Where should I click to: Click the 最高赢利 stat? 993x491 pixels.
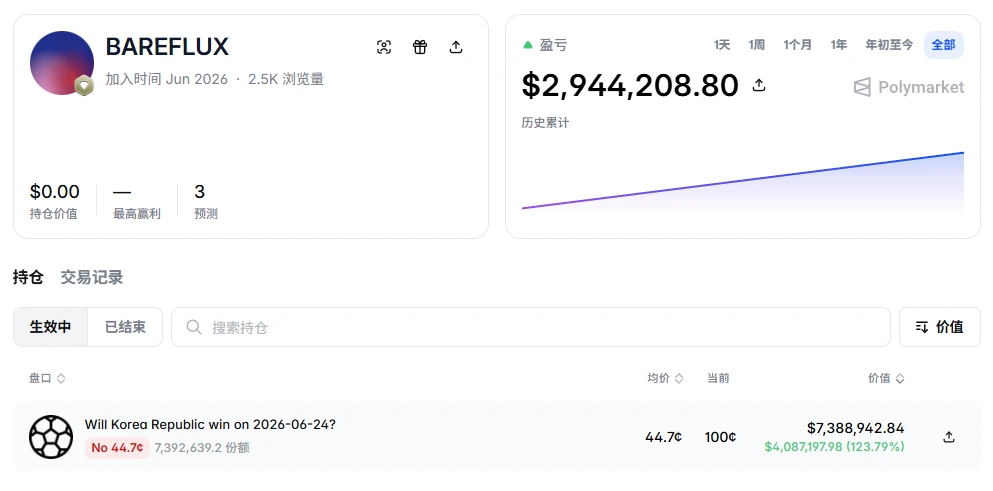pos(137,201)
